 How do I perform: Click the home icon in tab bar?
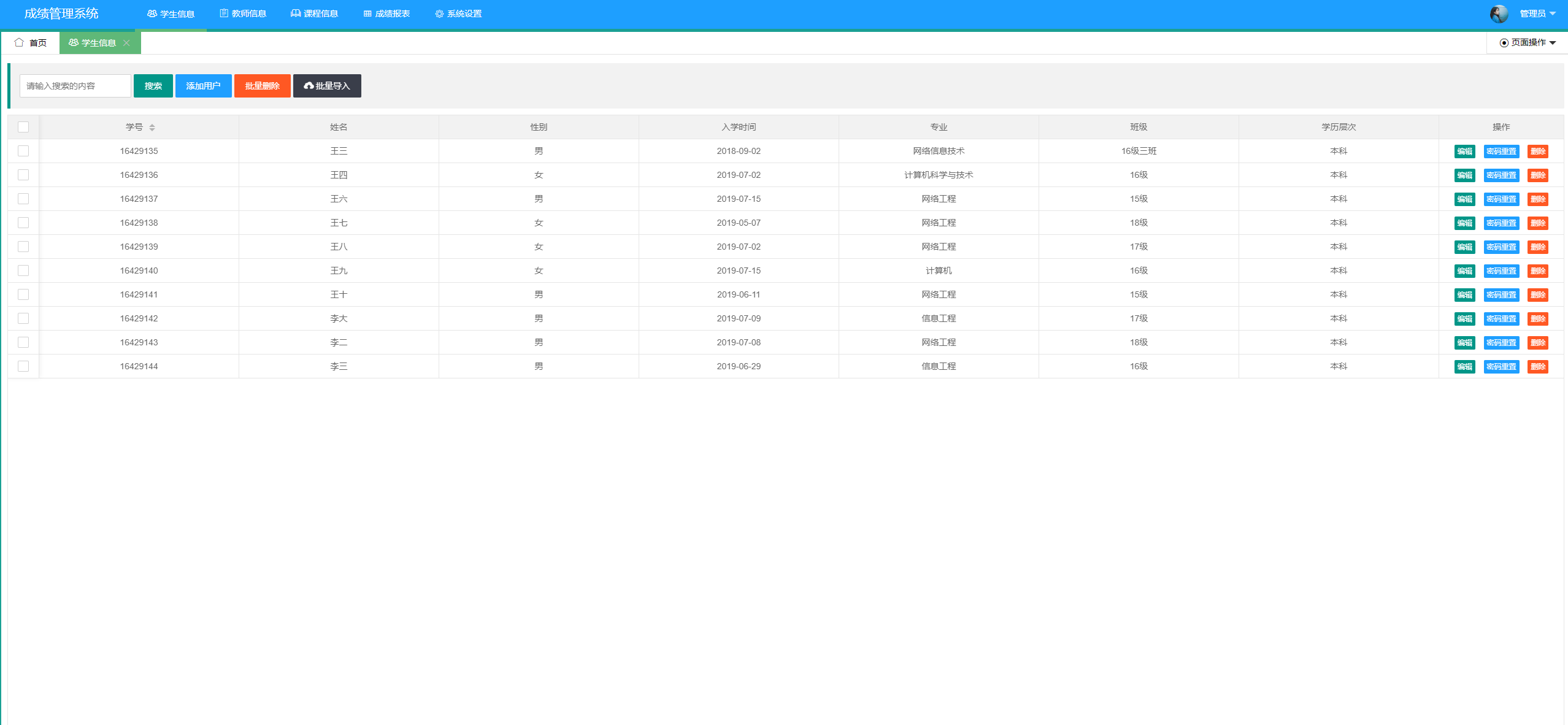[x=19, y=42]
